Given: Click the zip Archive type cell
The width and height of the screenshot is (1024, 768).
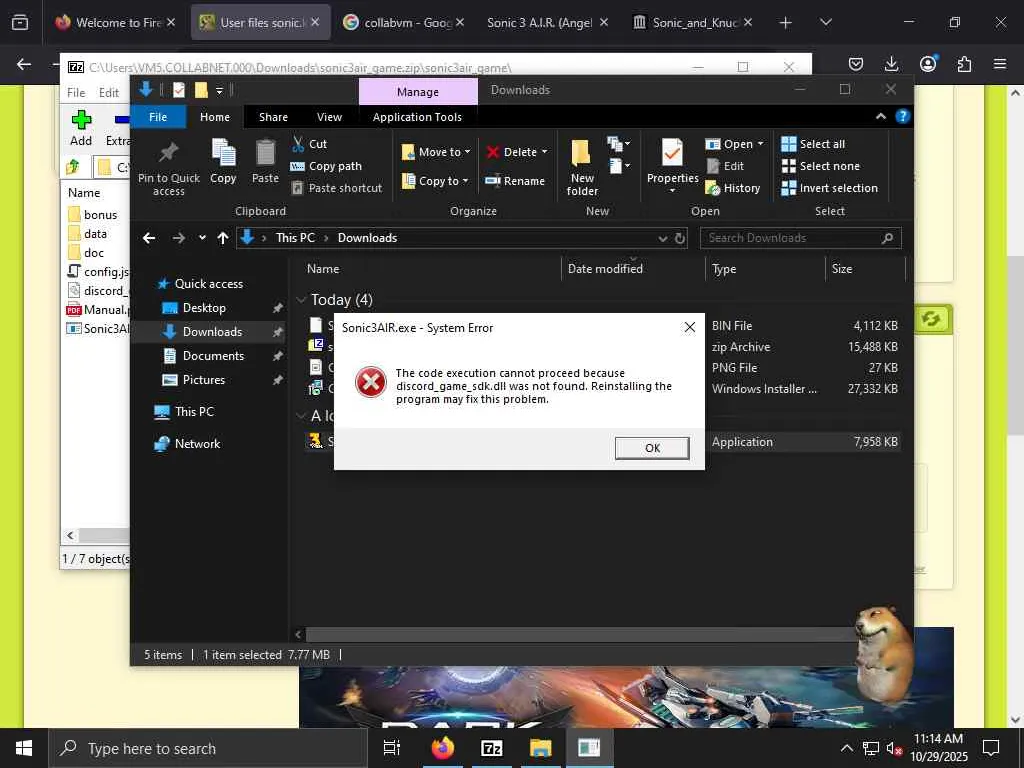Looking at the screenshot, I should [x=741, y=347].
